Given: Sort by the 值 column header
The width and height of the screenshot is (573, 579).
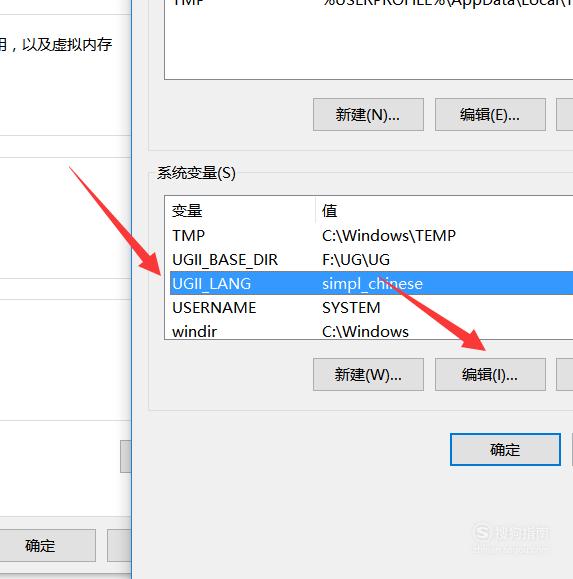Looking at the screenshot, I should coord(445,211).
